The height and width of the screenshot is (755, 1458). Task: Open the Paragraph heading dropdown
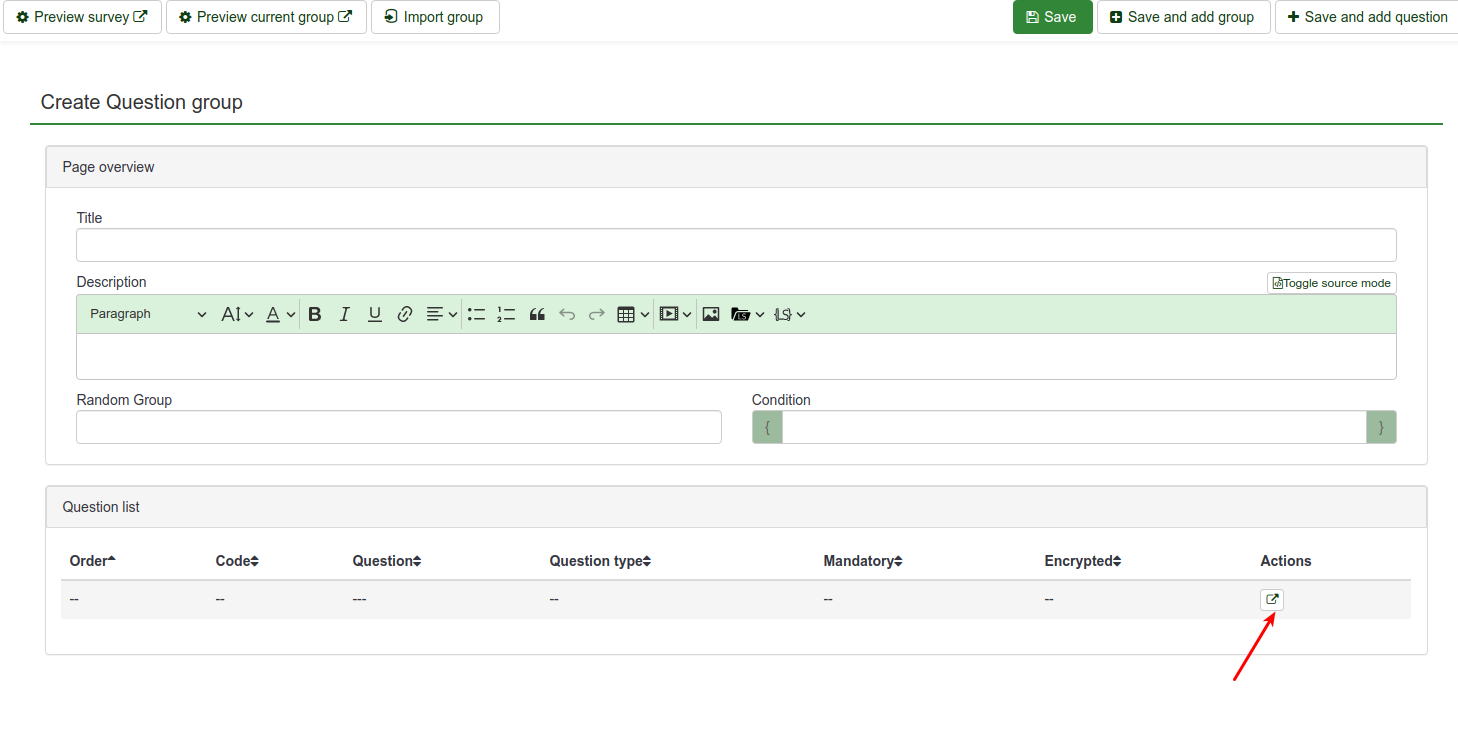tap(148, 314)
